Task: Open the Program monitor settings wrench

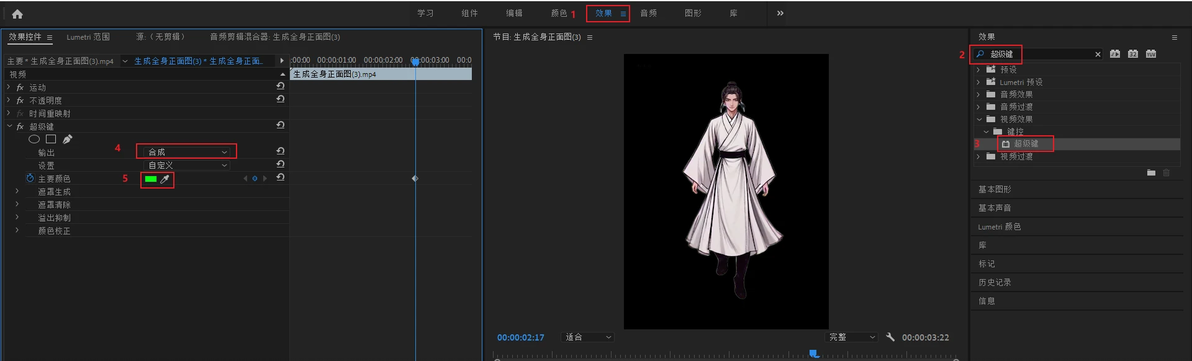Action: pyautogui.click(x=891, y=337)
